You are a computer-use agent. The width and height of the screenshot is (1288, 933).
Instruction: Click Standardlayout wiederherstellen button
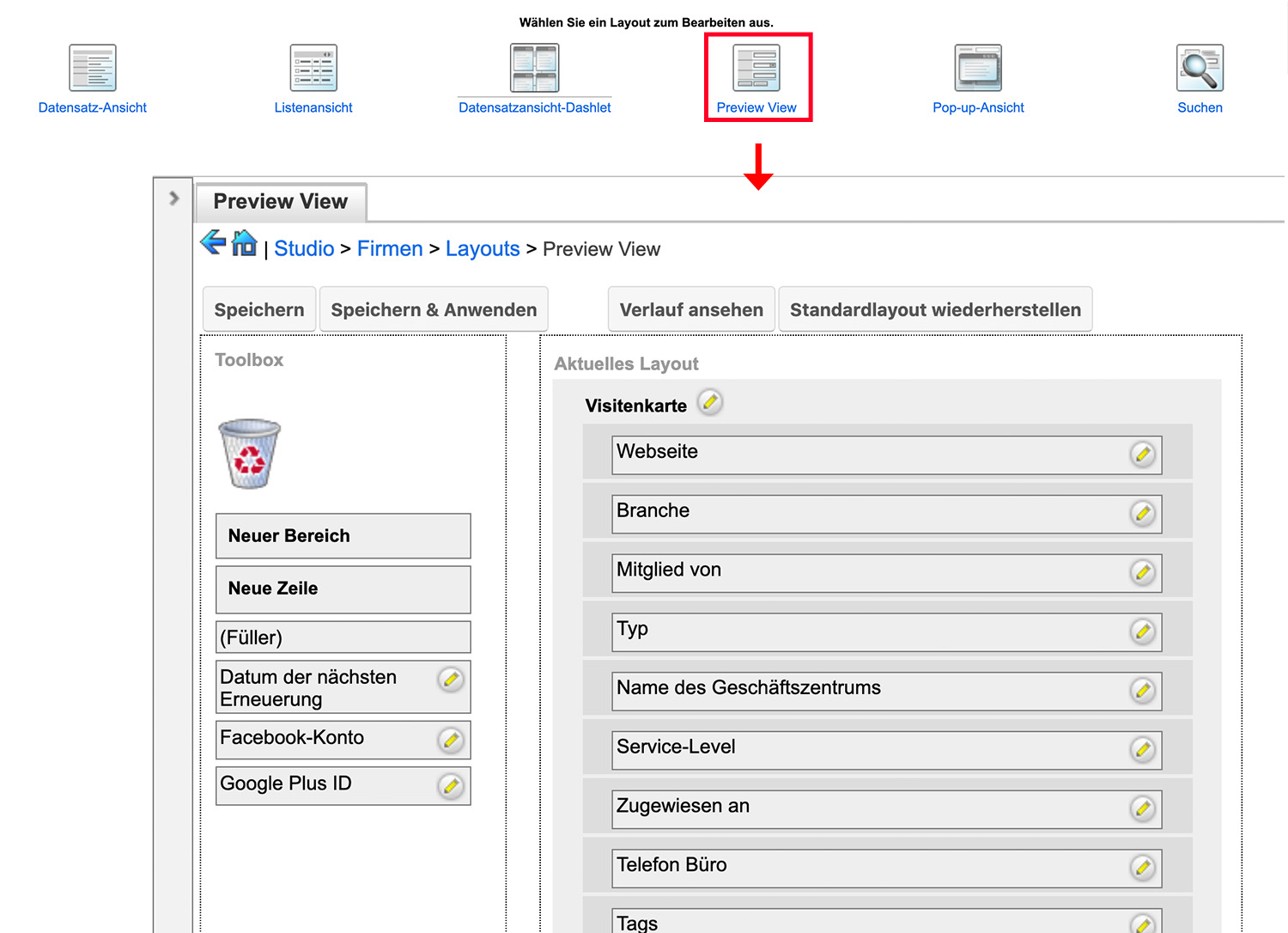(935, 309)
